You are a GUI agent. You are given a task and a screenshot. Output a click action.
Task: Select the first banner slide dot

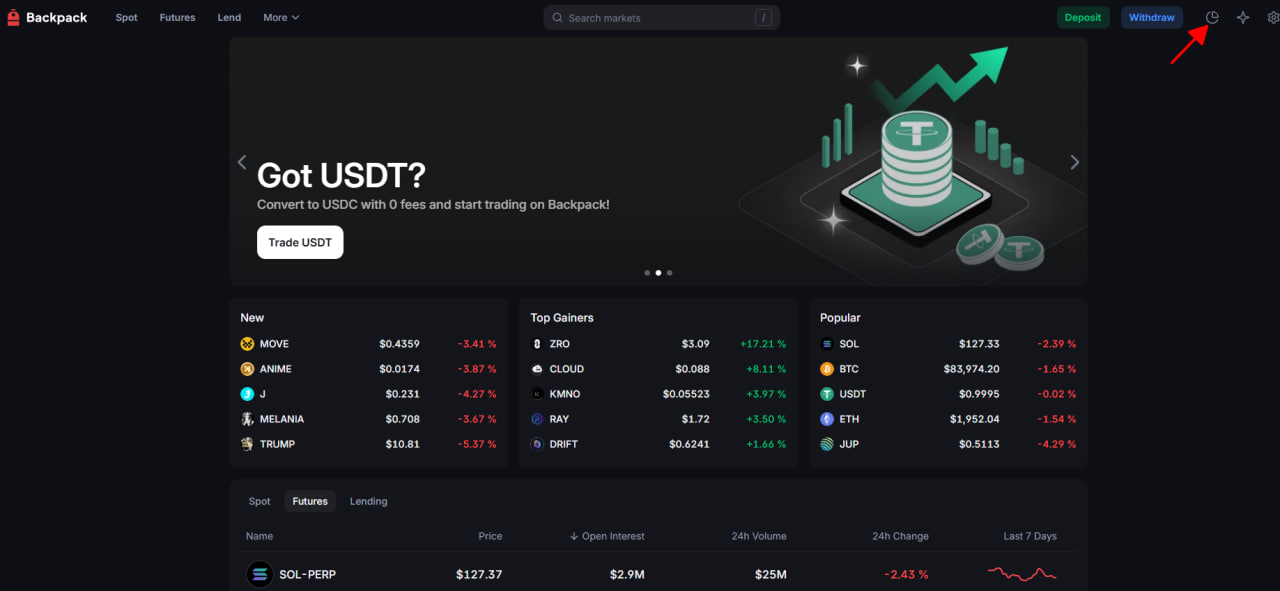647,272
